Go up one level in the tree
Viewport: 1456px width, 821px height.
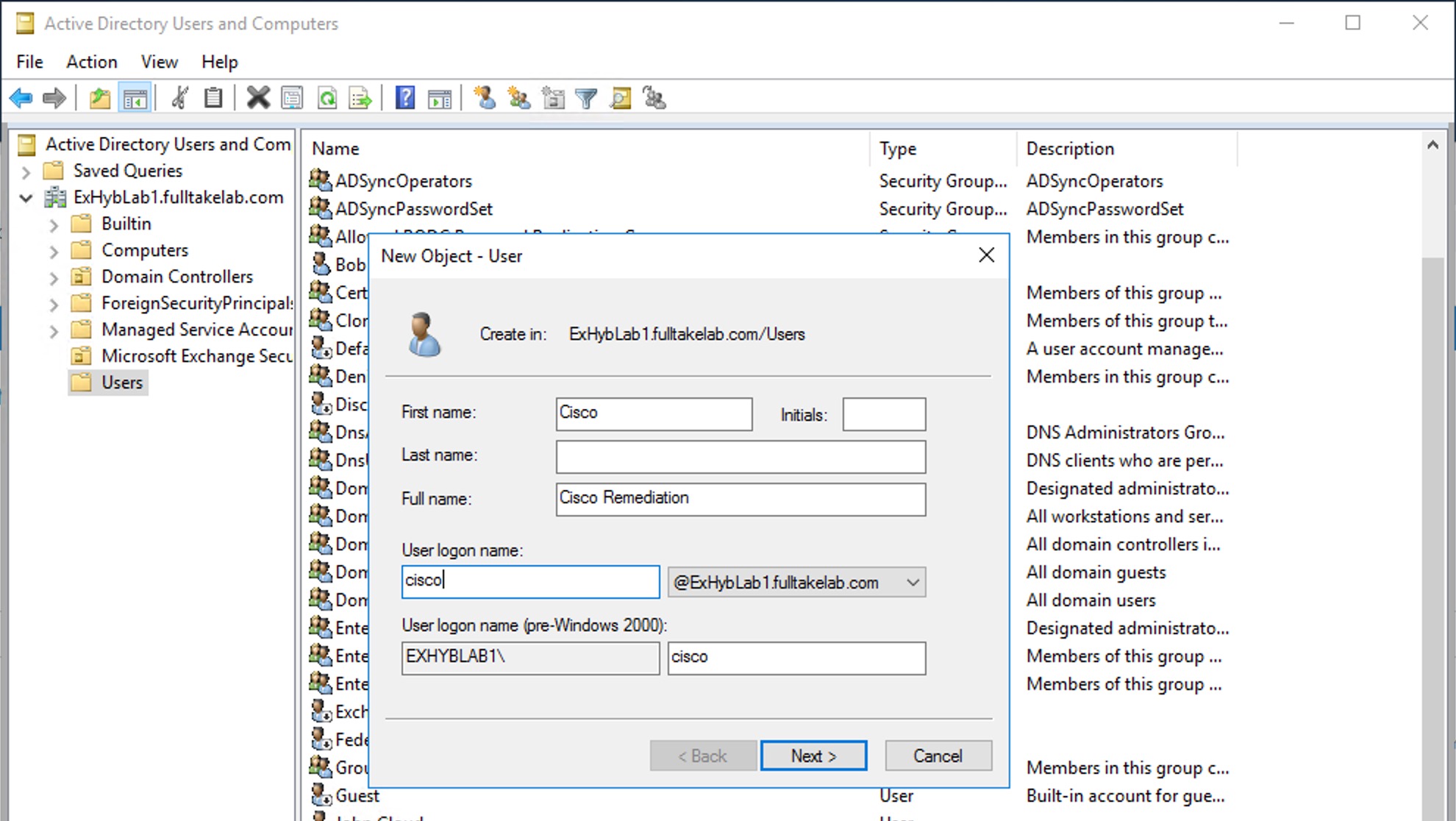[99, 97]
